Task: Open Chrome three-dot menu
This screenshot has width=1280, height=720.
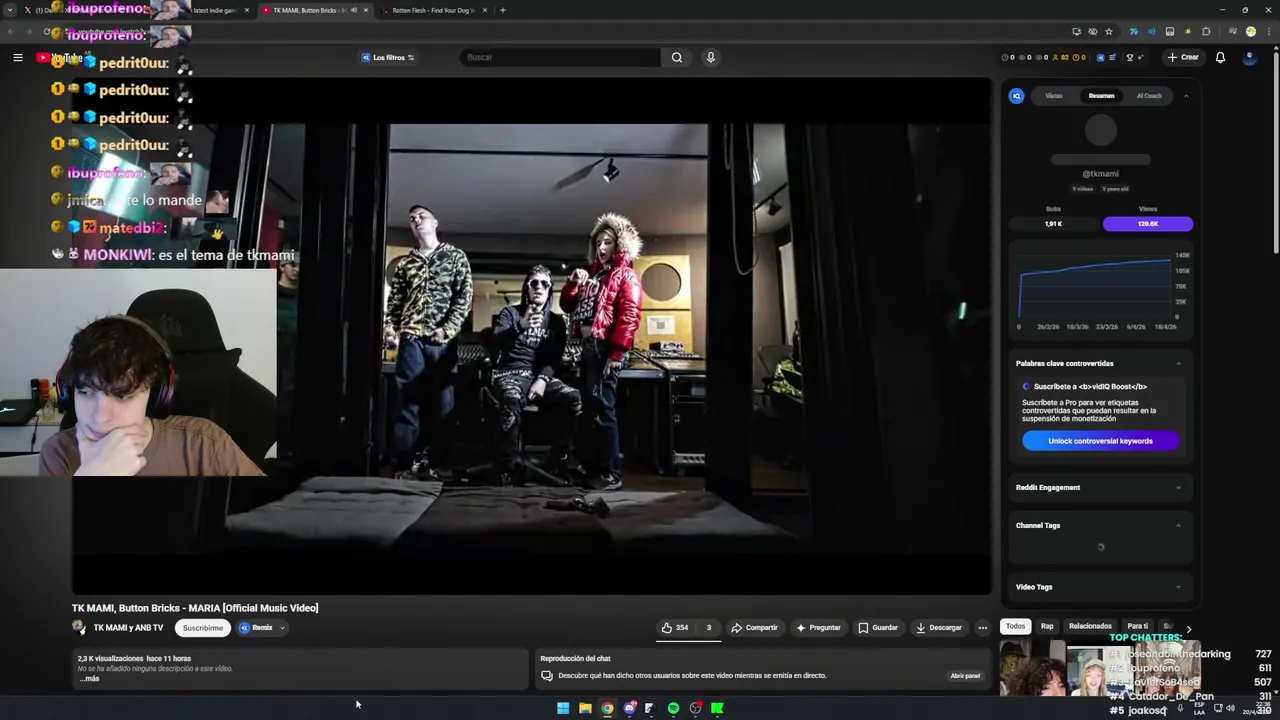Action: (1268, 32)
